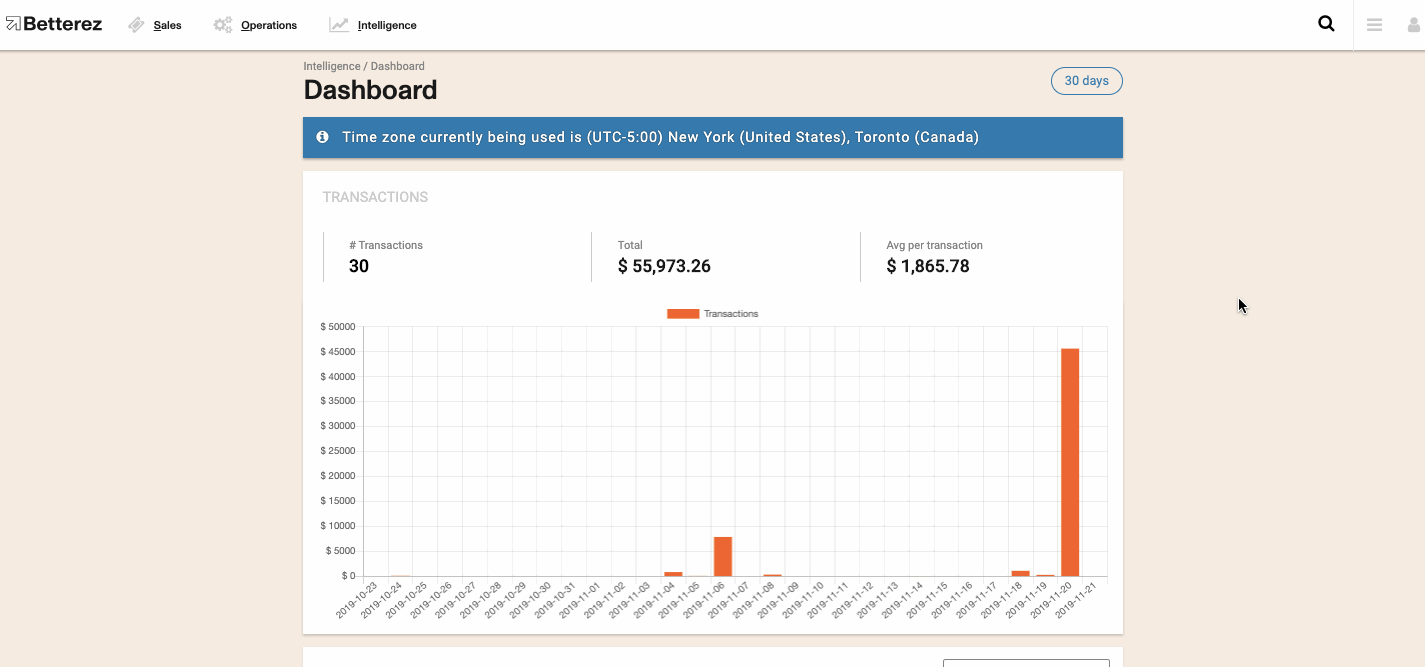This screenshot has height=667, width=1425.
Task: Click the Dashboard breadcrumb link
Action: (397, 66)
